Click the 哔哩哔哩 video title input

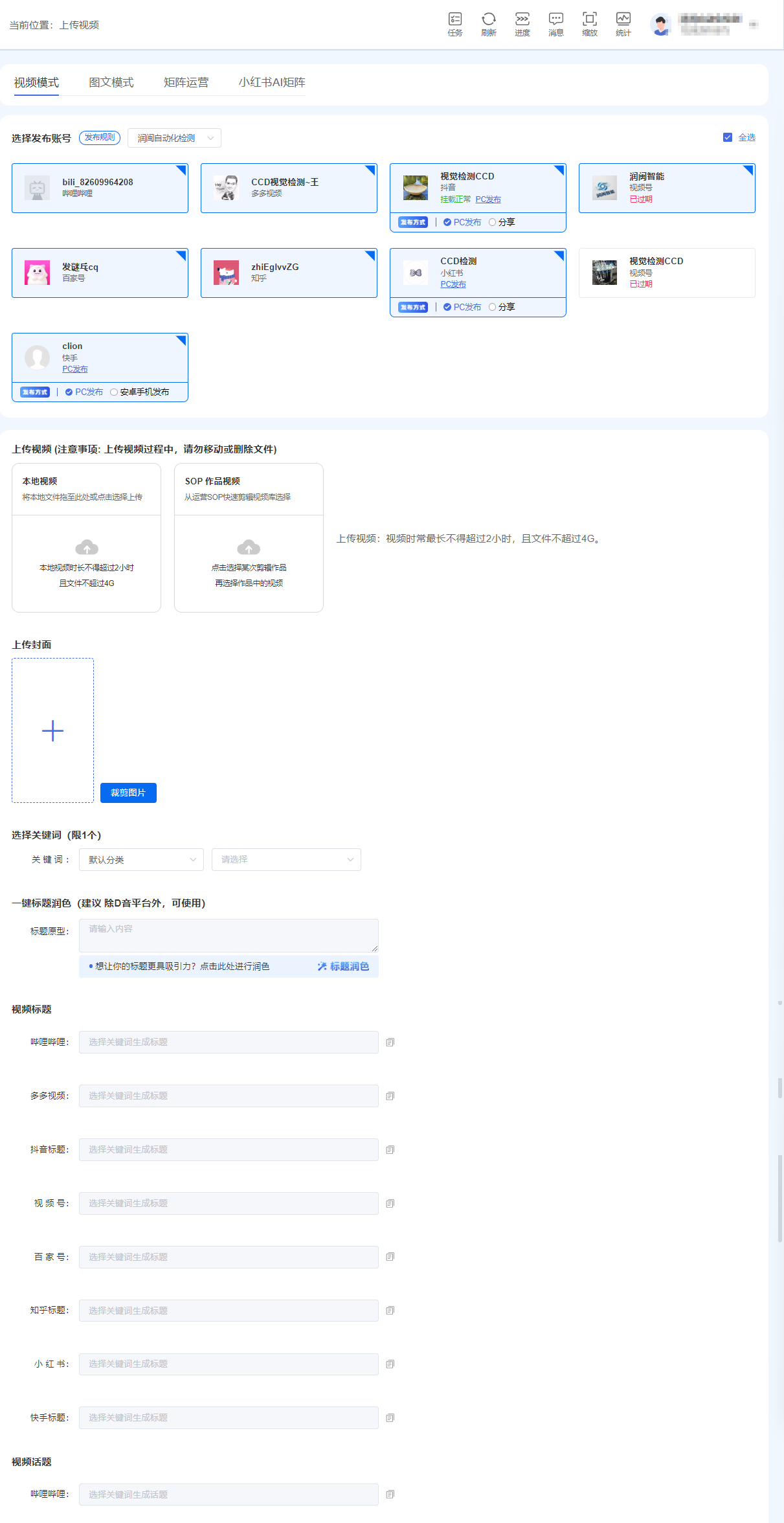pyautogui.click(x=229, y=1042)
